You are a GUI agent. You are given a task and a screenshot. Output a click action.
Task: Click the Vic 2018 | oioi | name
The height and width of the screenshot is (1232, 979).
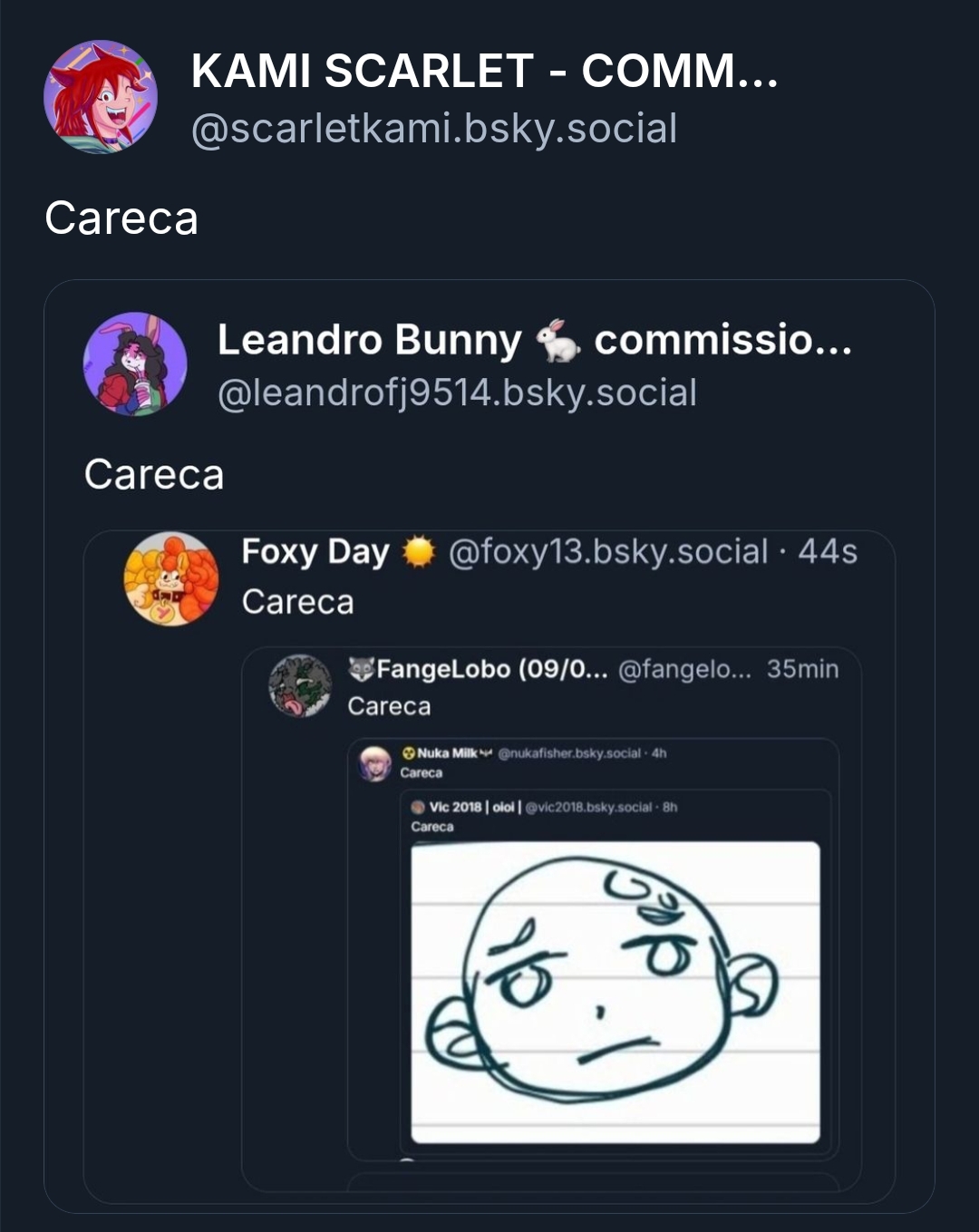473,807
